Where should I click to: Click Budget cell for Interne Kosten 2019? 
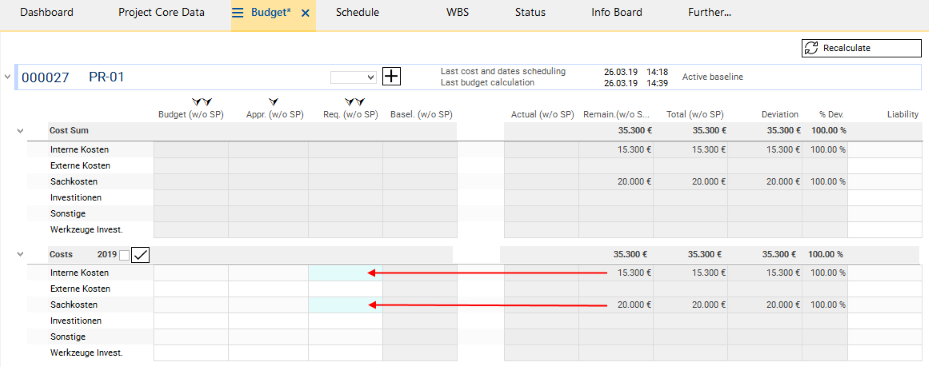tap(191, 273)
